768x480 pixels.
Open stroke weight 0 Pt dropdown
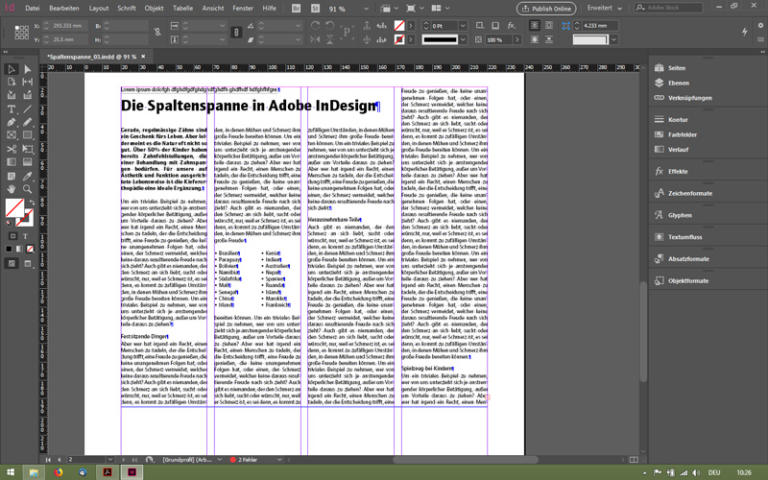[x=463, y=25]
